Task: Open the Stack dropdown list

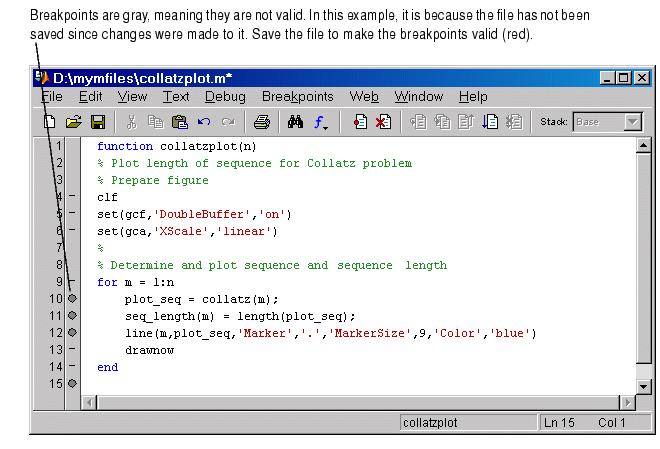Action: click(633, 122)
